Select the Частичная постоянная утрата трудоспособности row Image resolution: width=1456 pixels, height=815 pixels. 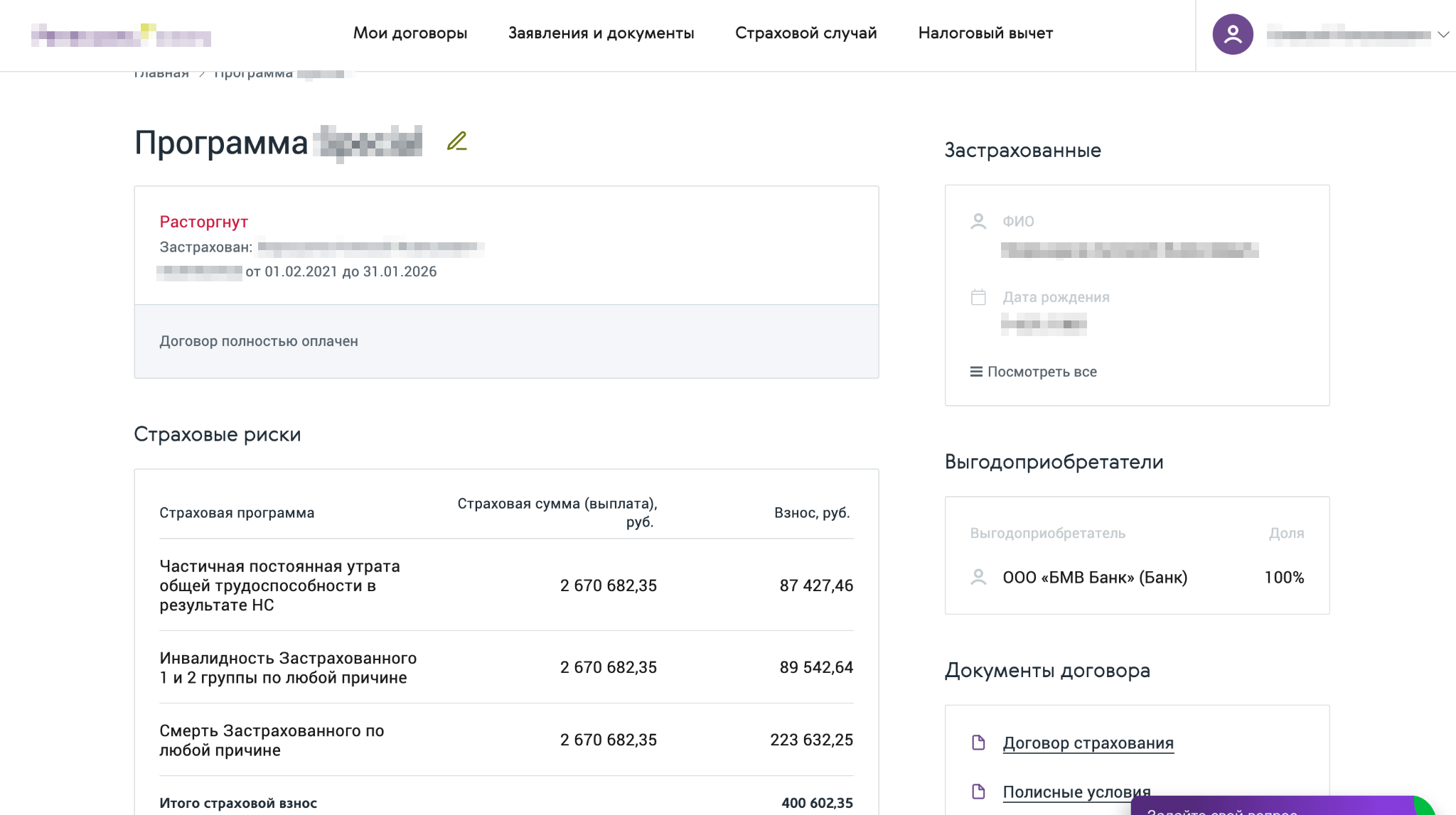[x=506, y=585]
